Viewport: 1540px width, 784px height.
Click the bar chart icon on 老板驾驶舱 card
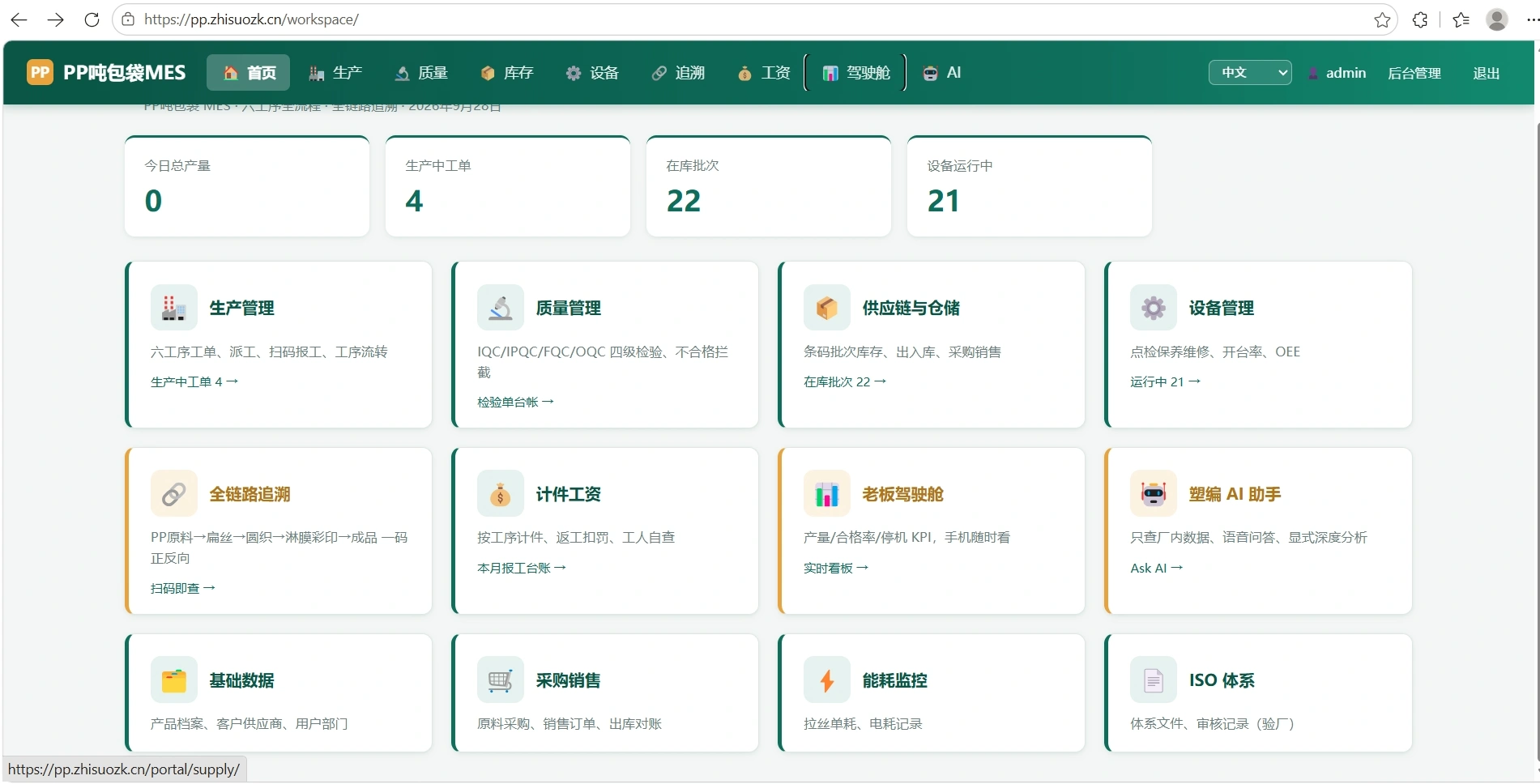pos(826,494)
